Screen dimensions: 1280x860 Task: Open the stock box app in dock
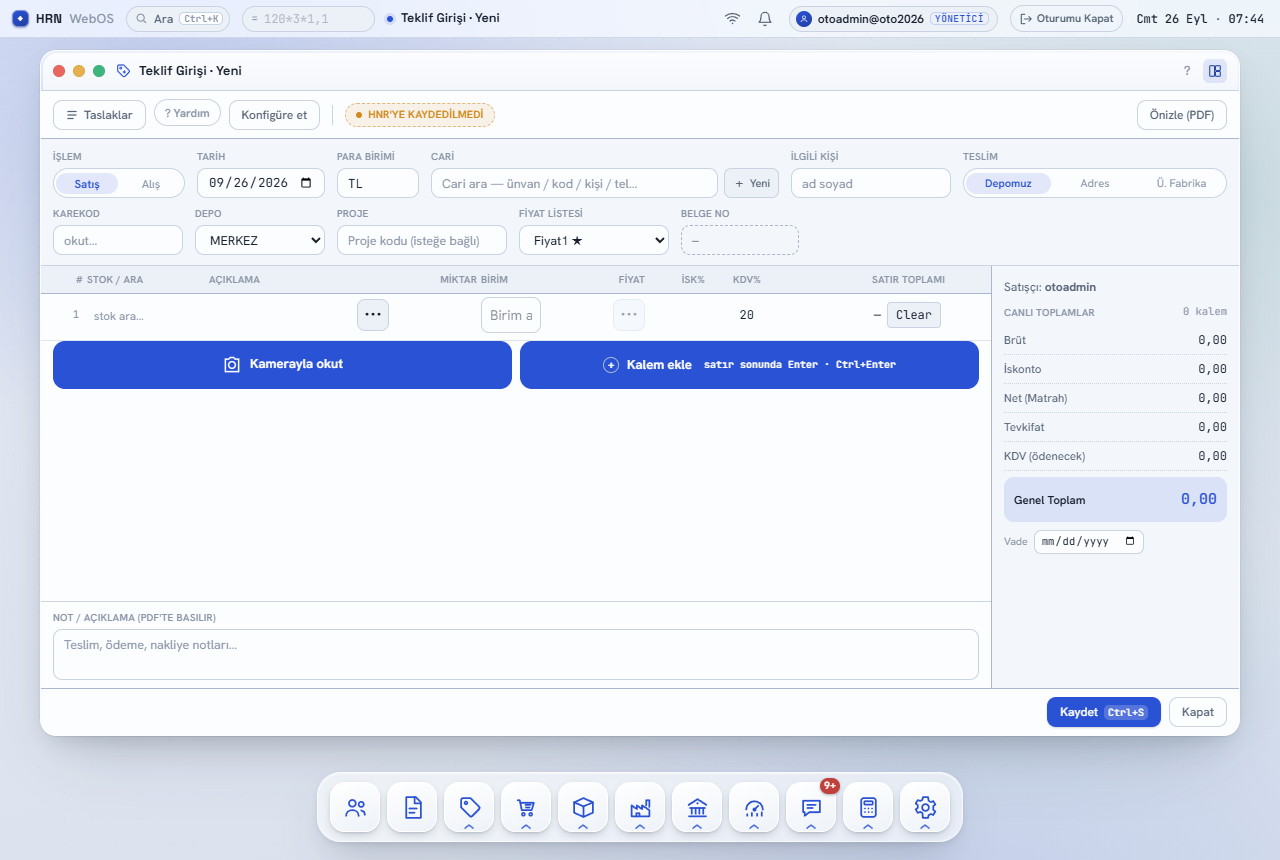click(583, 807)
